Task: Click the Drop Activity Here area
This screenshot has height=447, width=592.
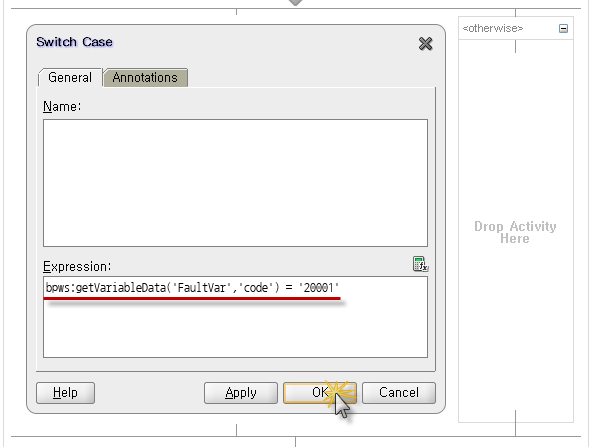Action: click(x=515, y=232)
